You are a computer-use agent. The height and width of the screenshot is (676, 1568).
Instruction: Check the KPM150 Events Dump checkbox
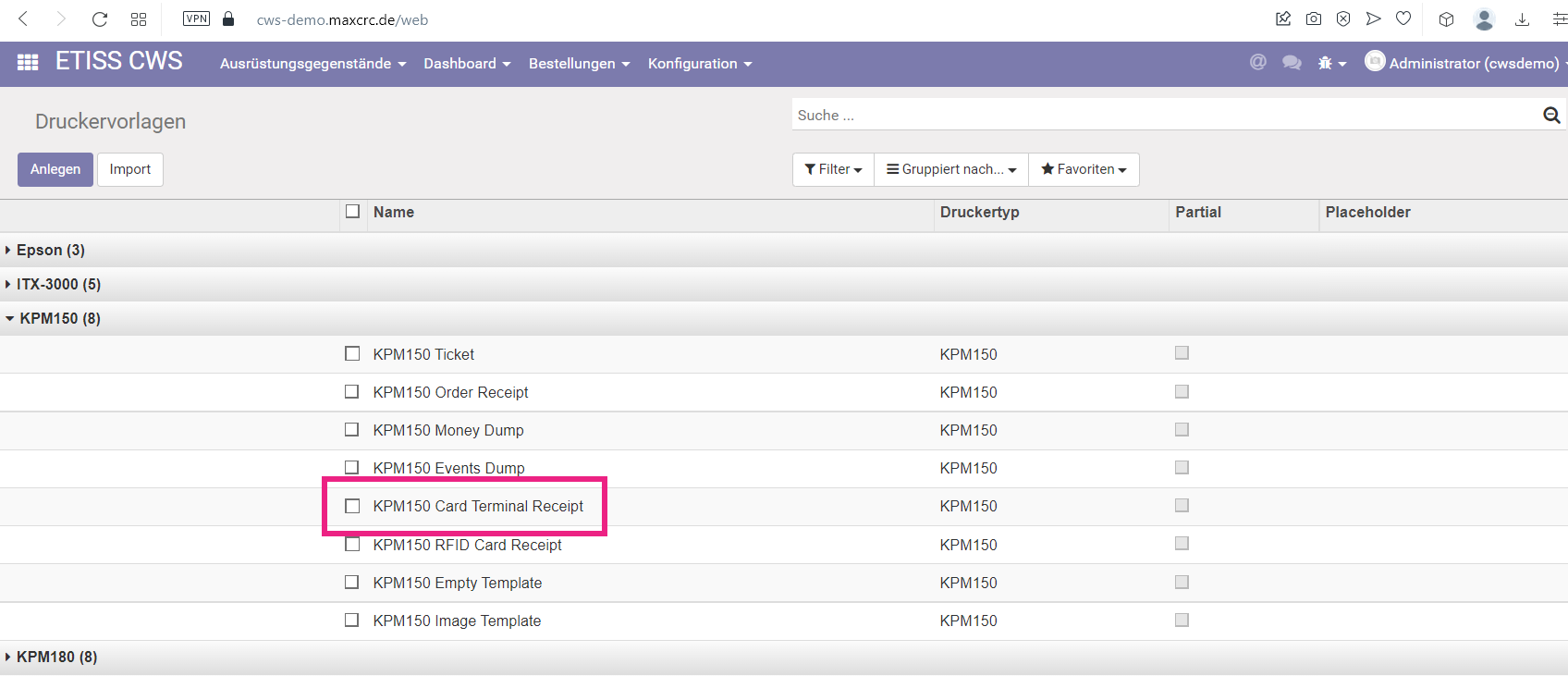pyautogui.click(x=352, y=467)
